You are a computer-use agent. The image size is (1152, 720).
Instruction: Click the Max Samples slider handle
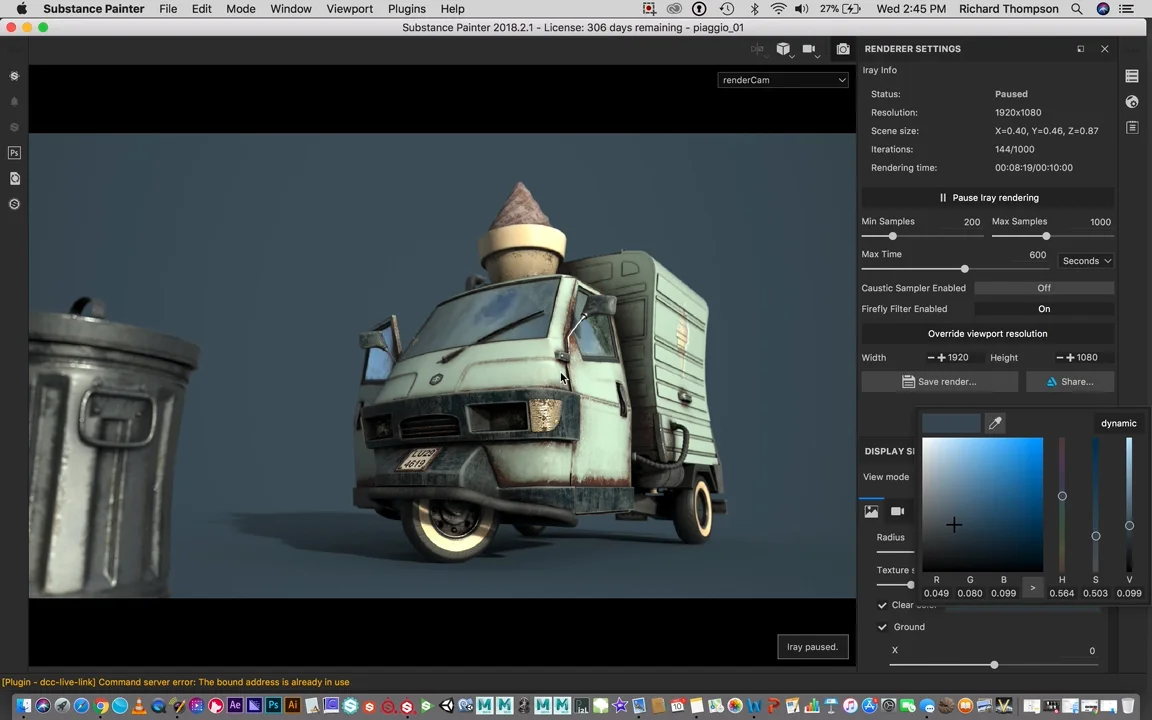tap(1046, 237)
